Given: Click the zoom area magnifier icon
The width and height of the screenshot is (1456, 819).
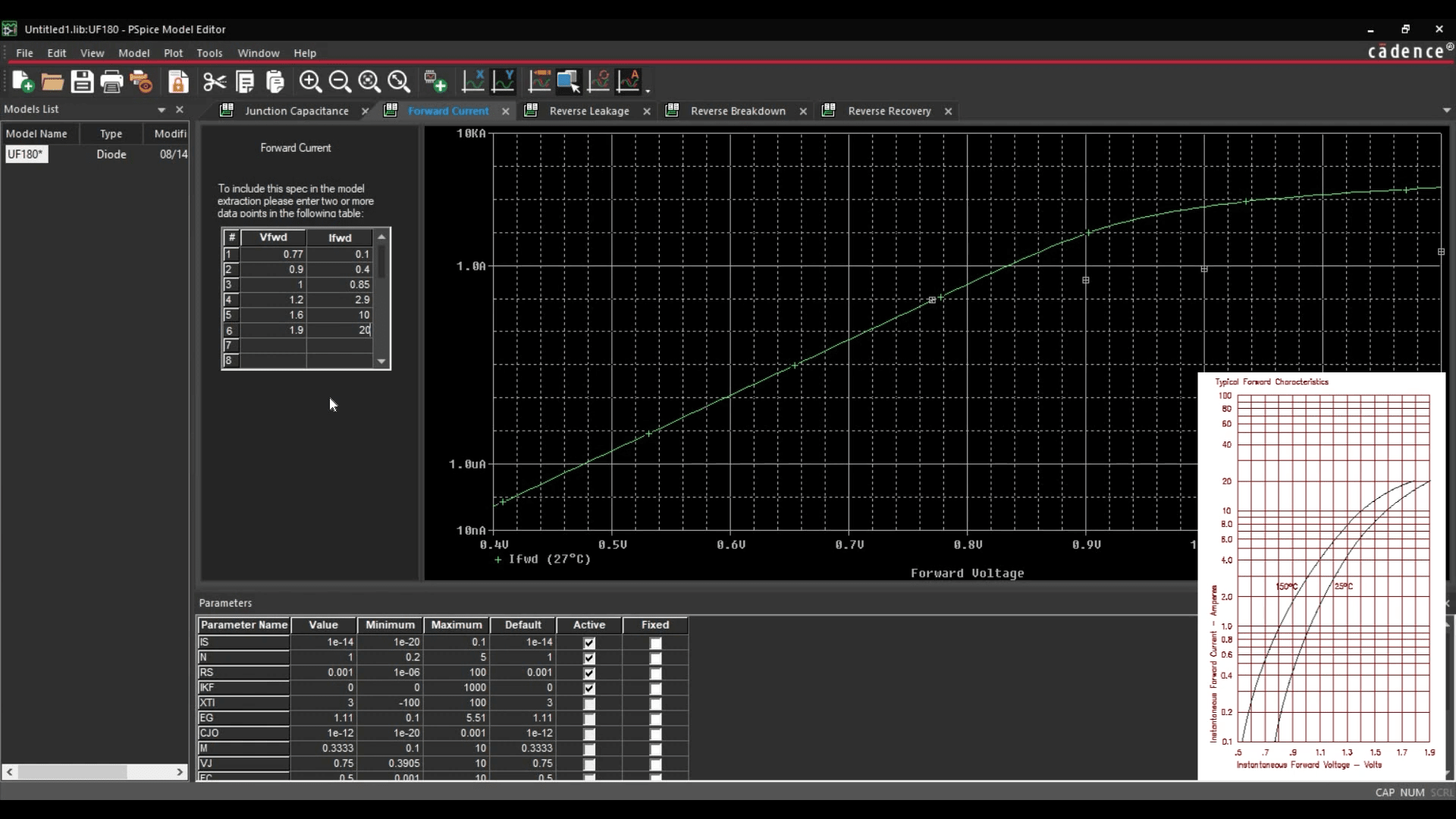Looking at the screenshot, I should click(x=369, y=81).
